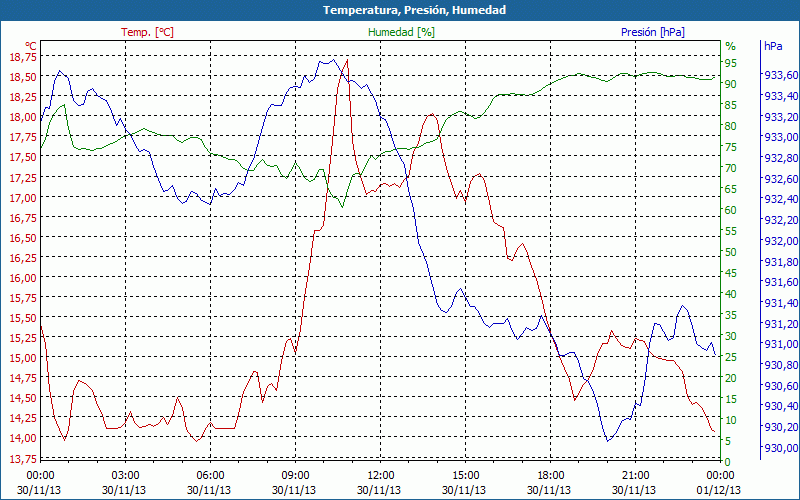
Task: Click the 12:00 time axis label
Action: (x=381, y=476)
